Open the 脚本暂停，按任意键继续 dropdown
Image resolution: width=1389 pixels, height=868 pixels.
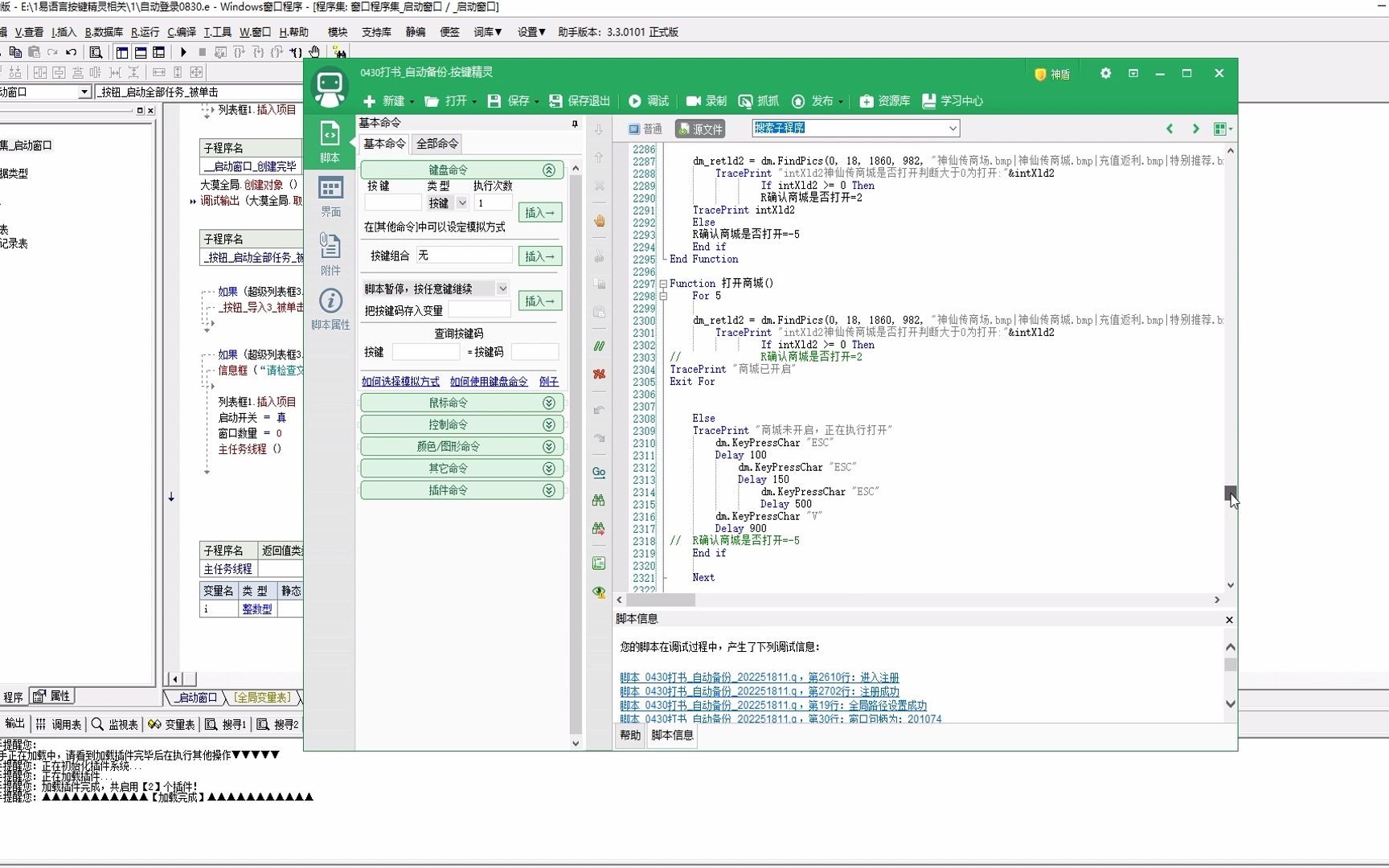coord(502,289)
